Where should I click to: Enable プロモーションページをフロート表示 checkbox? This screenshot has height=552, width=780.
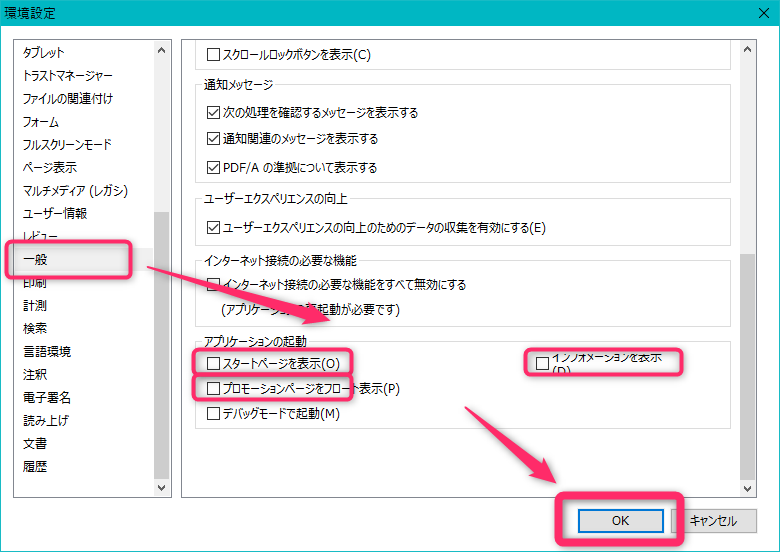click(x=212, y=388)
